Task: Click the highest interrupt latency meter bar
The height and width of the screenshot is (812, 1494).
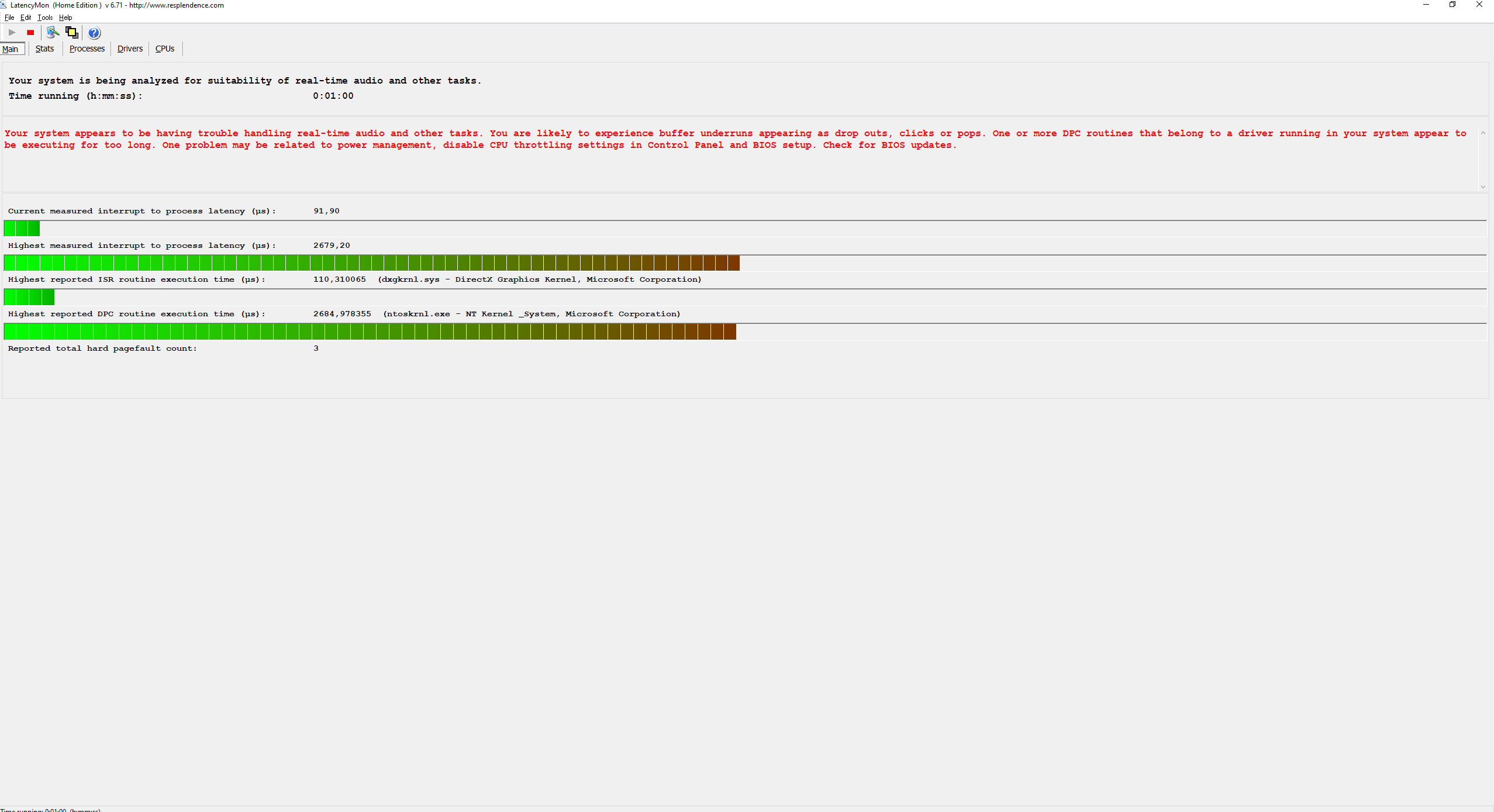Action: pos(371,263)
